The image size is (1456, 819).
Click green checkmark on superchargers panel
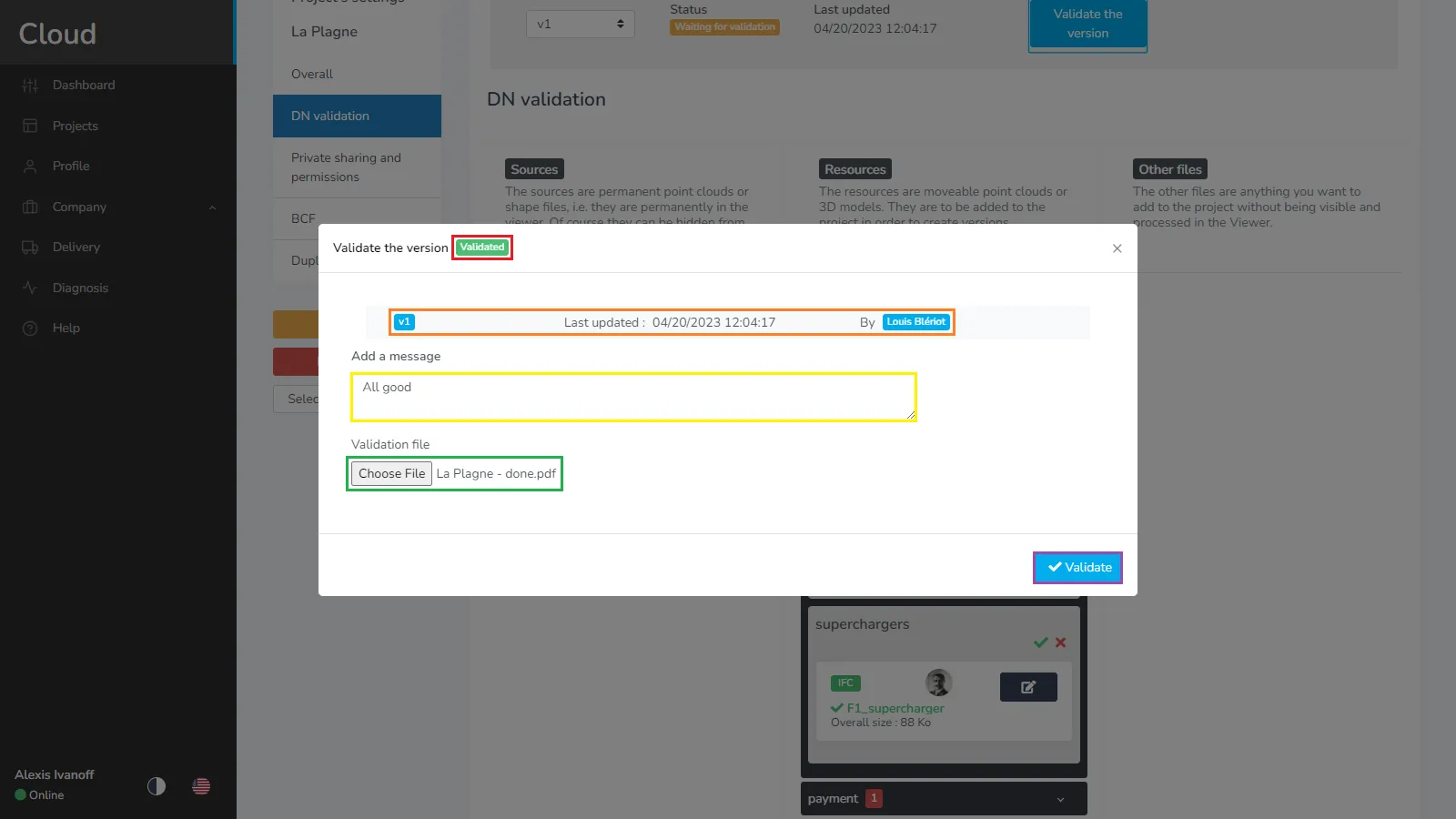click(x=1041, y=642)
